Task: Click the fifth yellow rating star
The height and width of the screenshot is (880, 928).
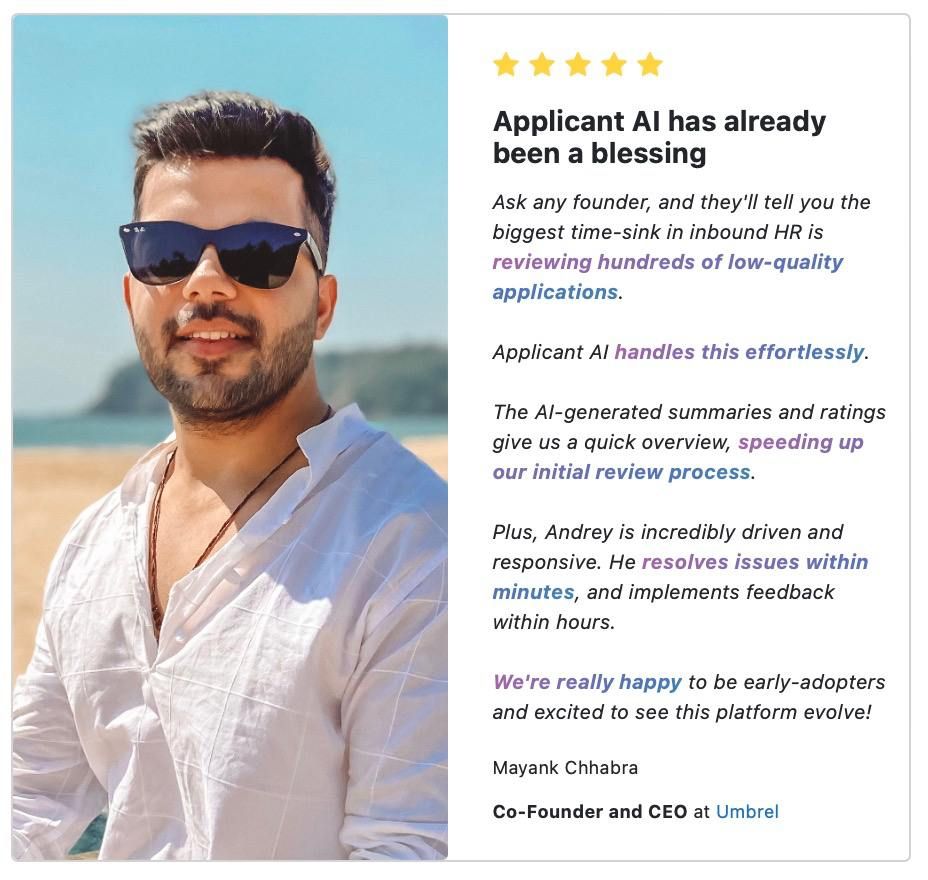Action: (x=650, y=64)
